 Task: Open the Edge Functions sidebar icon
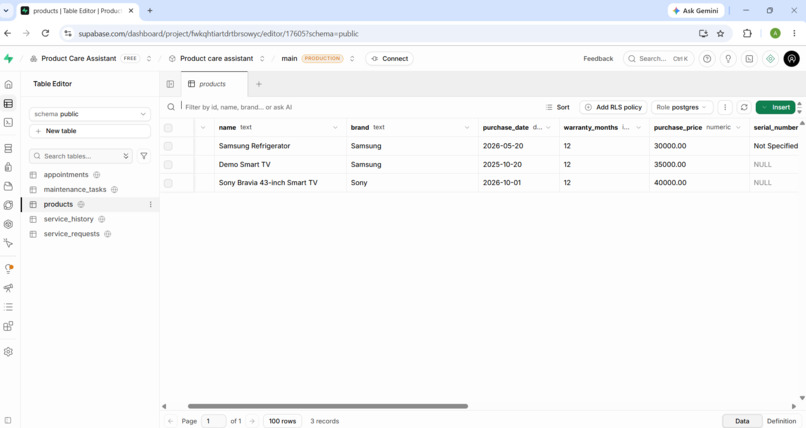pyautogui.click(x=8, y=205)
